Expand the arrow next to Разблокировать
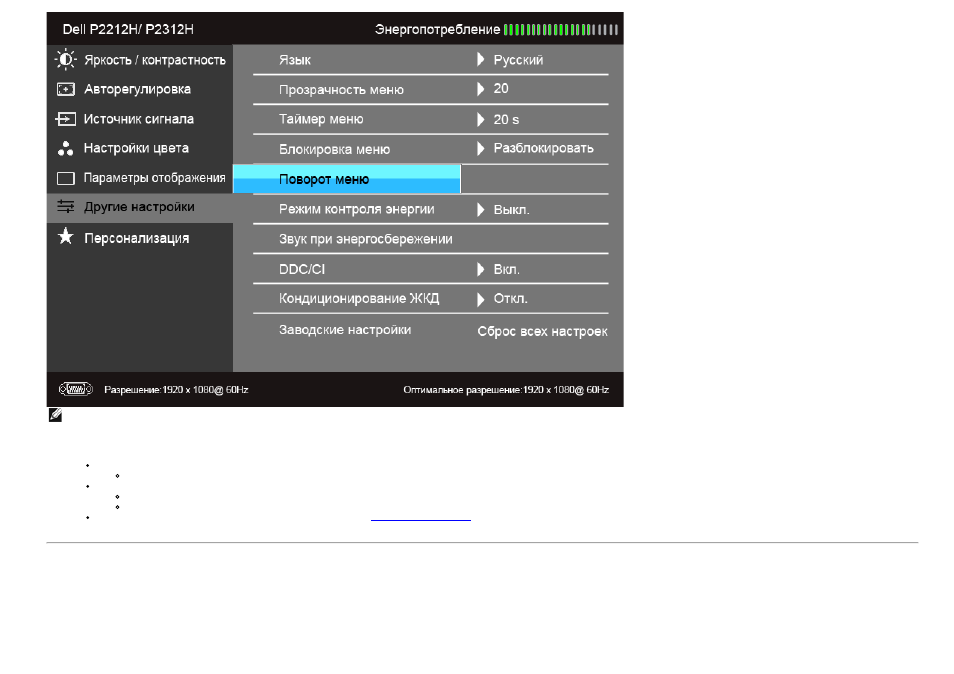 481,148
